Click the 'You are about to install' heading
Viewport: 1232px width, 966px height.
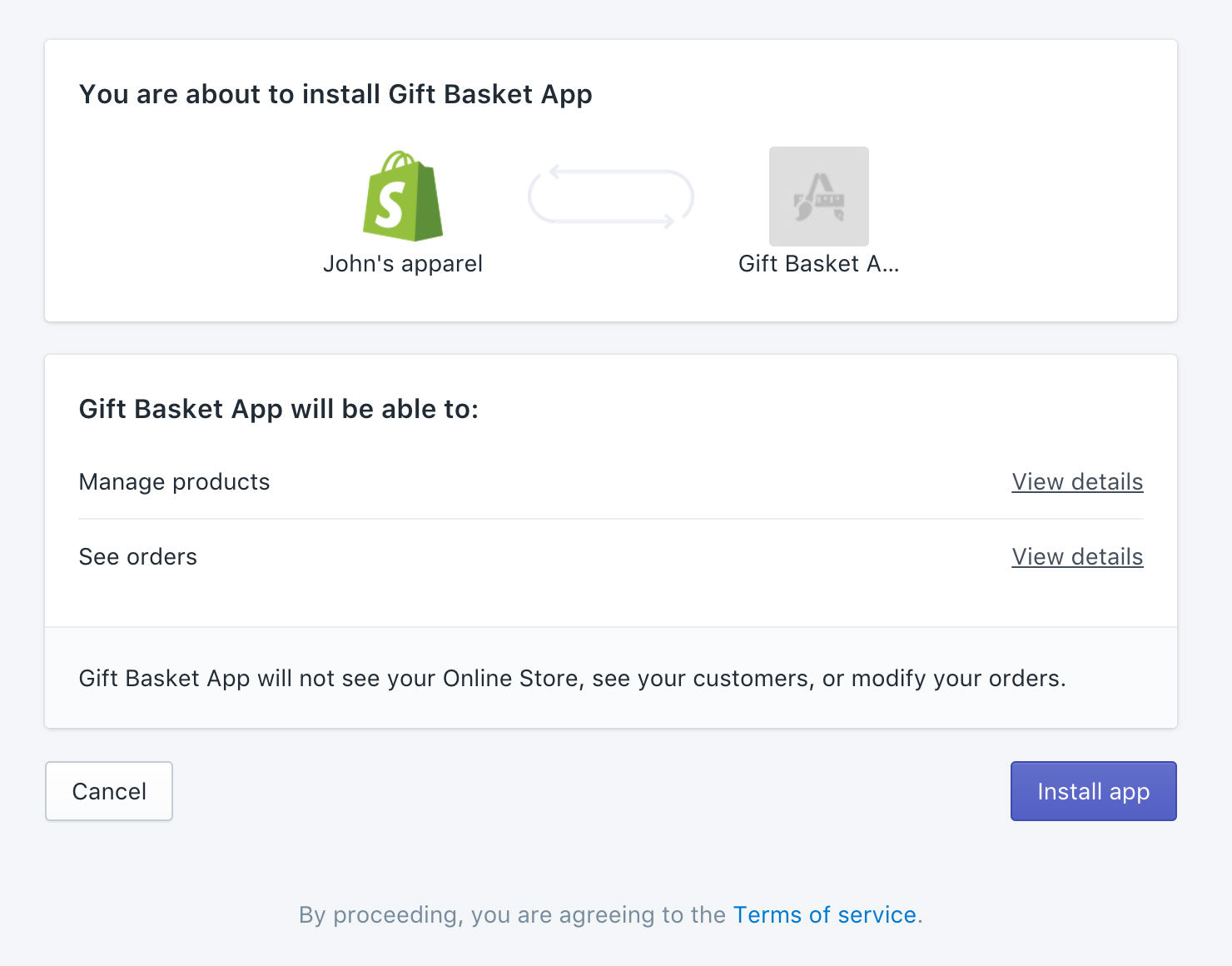pos(335,94)
